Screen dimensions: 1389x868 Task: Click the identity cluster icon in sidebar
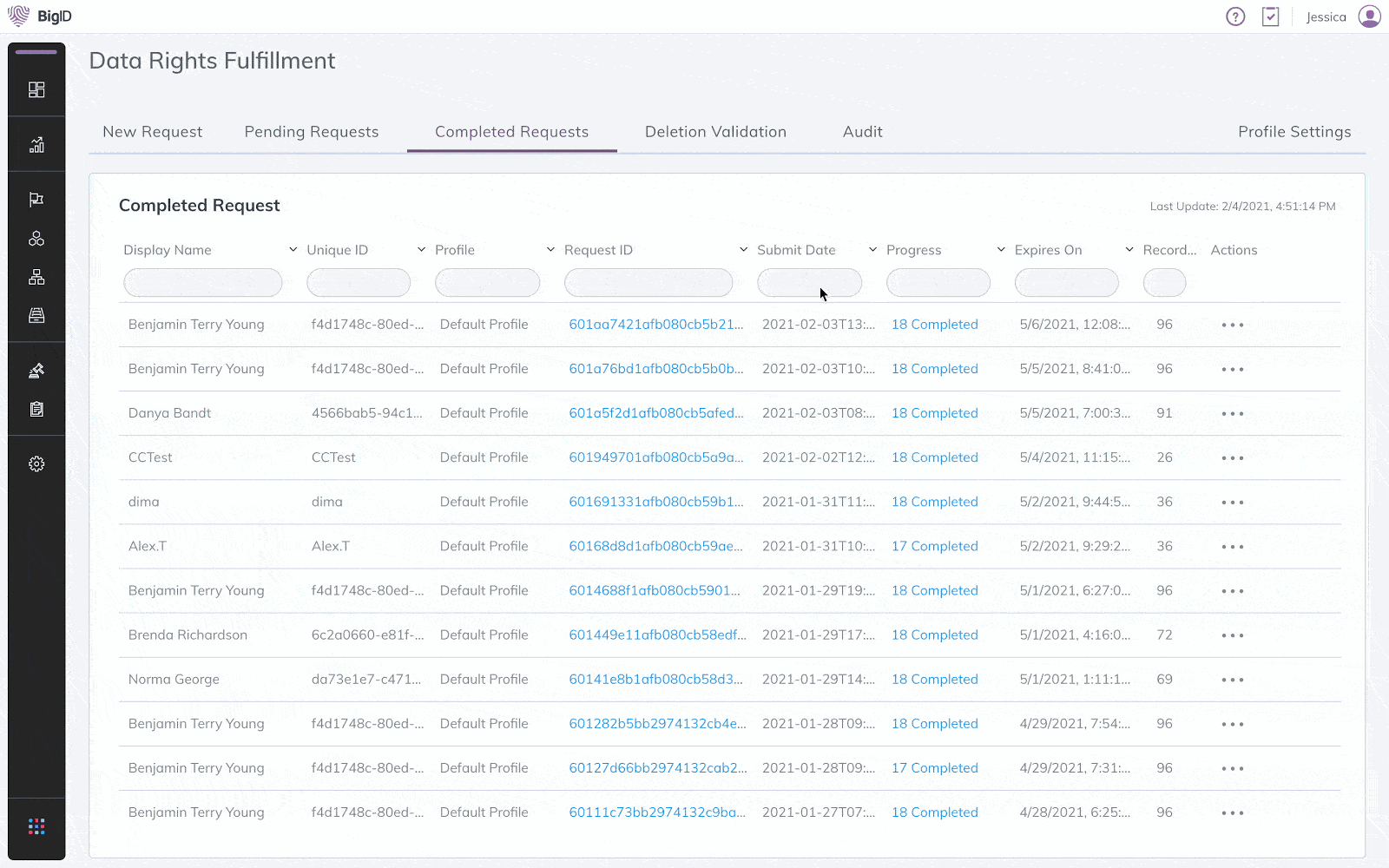coord(36,238)
